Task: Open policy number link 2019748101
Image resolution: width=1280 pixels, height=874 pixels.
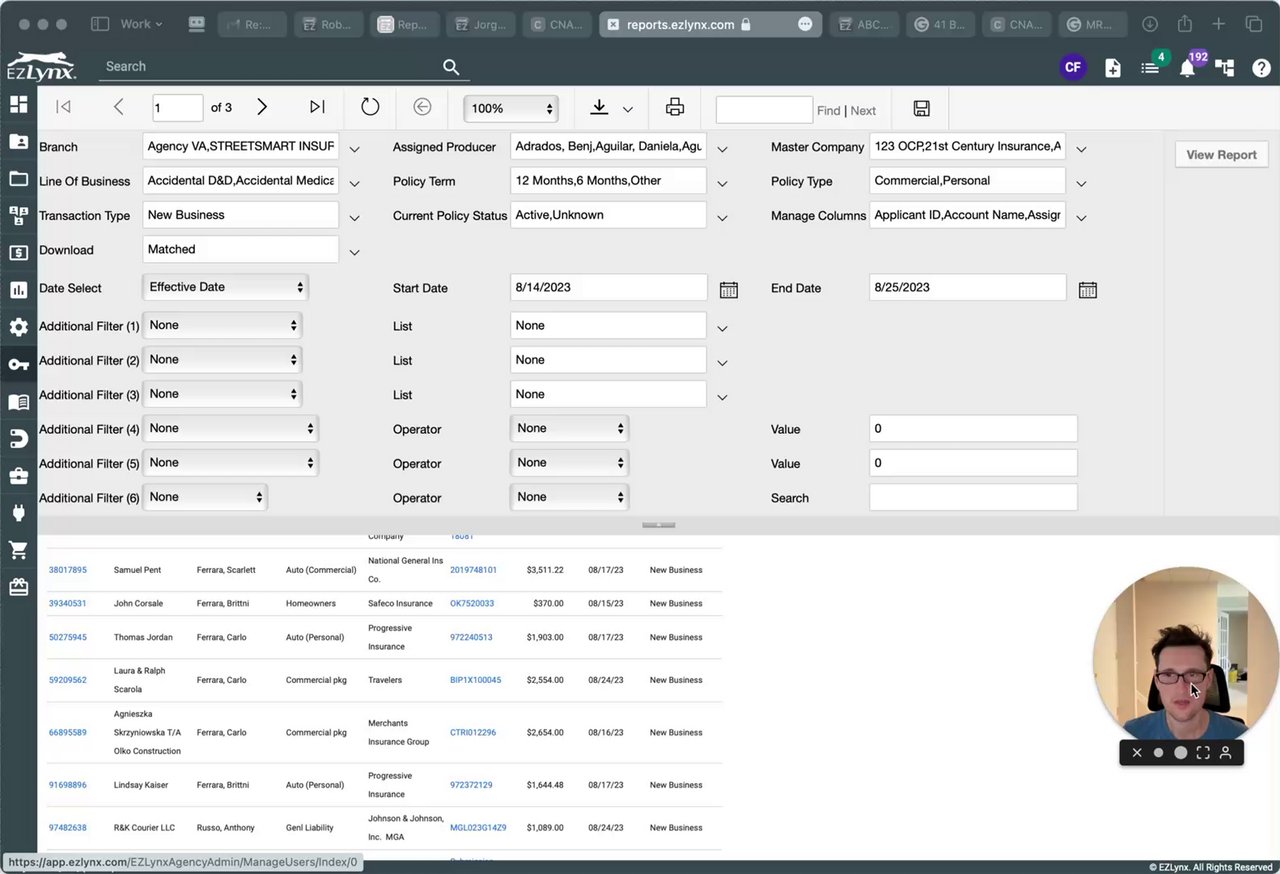Action: pyautogui.click(x=473, y=570)
